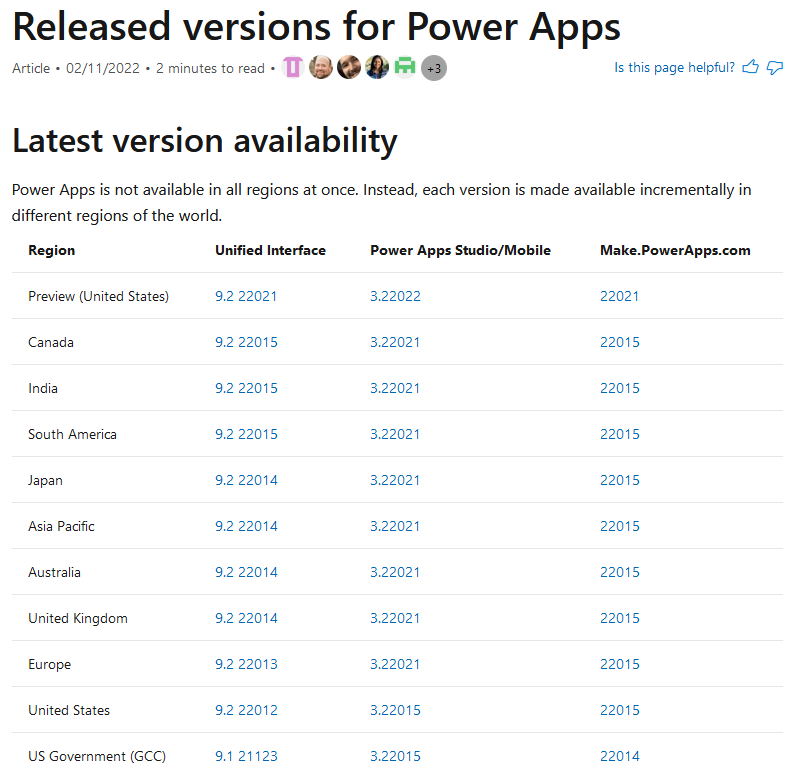Image resolution: width=796 pixels, height=778 pixels.
Task: Select the 'Asia Pacific' region cell
Action: (x=61, y=526)
